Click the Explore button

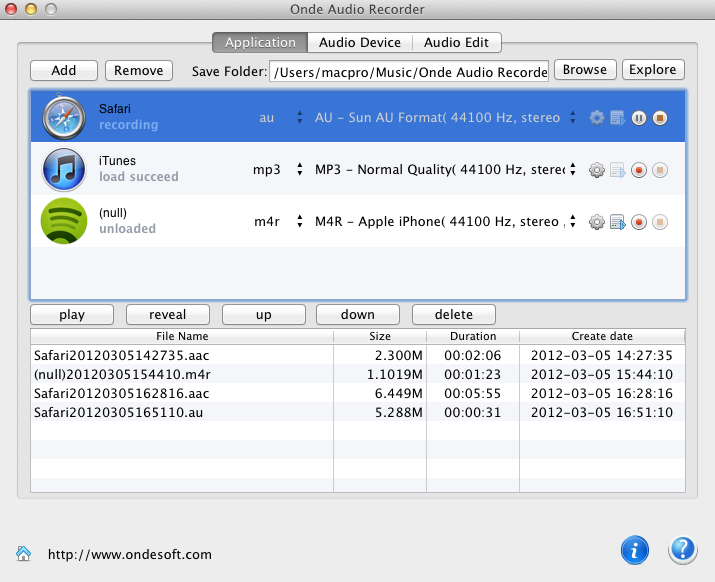[x=653, y=70]
